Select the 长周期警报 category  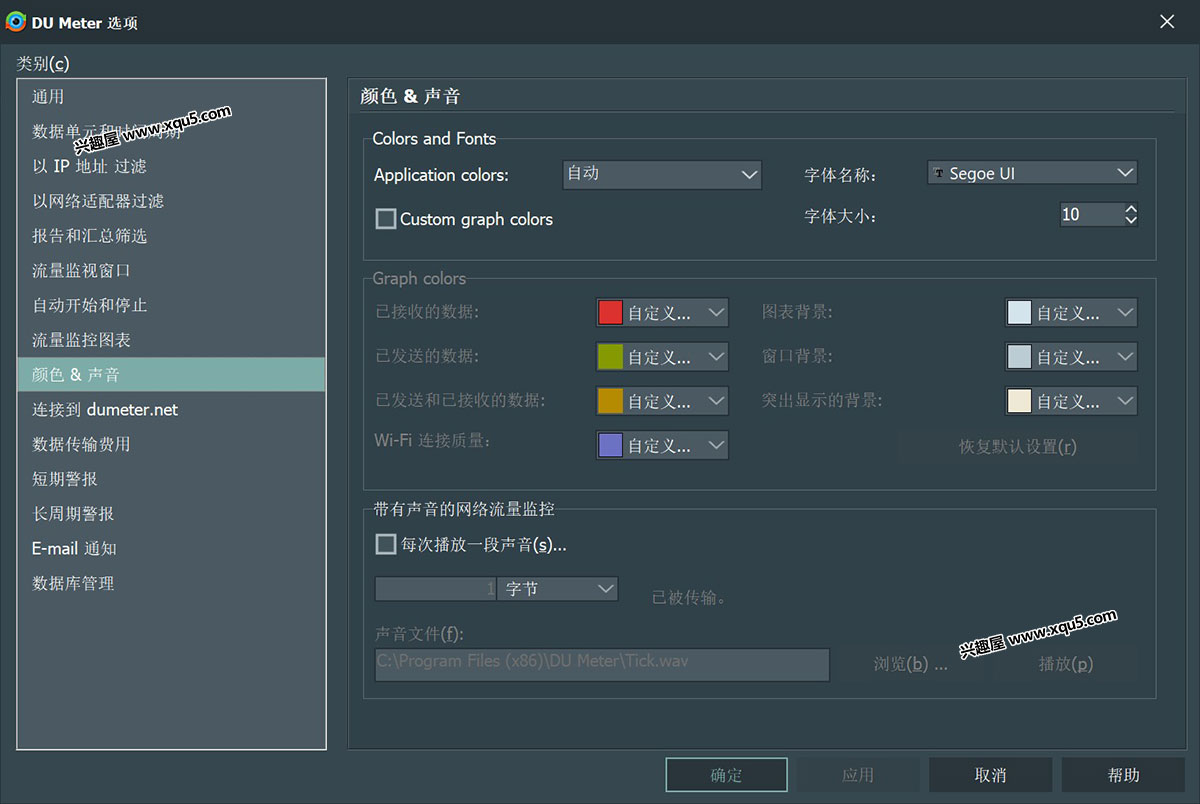(171, 513)
